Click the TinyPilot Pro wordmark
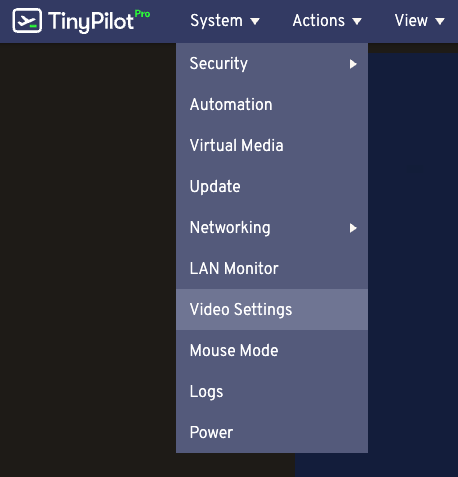The height and width of the screenshot is (477, 458). (x=99, y=21)
